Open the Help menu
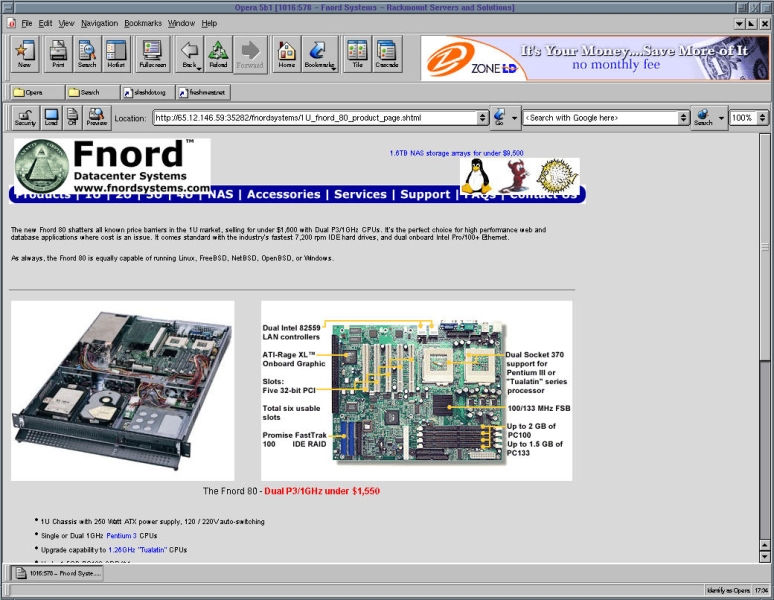Viewport: 774px width, 600px height. click(x=209, y=23)
